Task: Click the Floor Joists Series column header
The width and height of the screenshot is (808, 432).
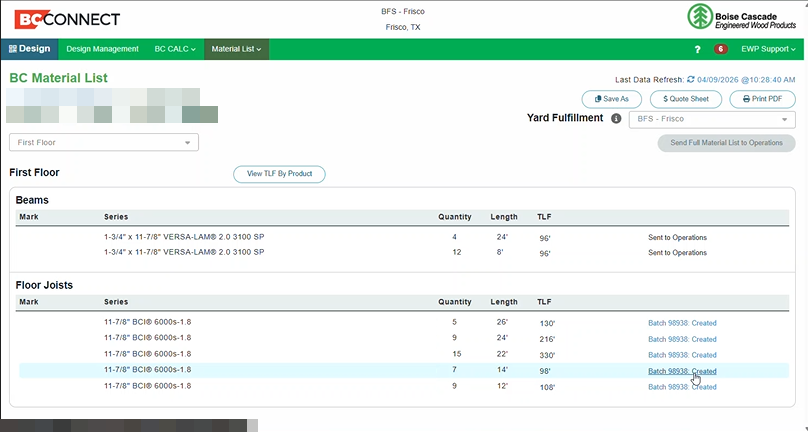Action: pyautogui.click(x=116, y=302)
